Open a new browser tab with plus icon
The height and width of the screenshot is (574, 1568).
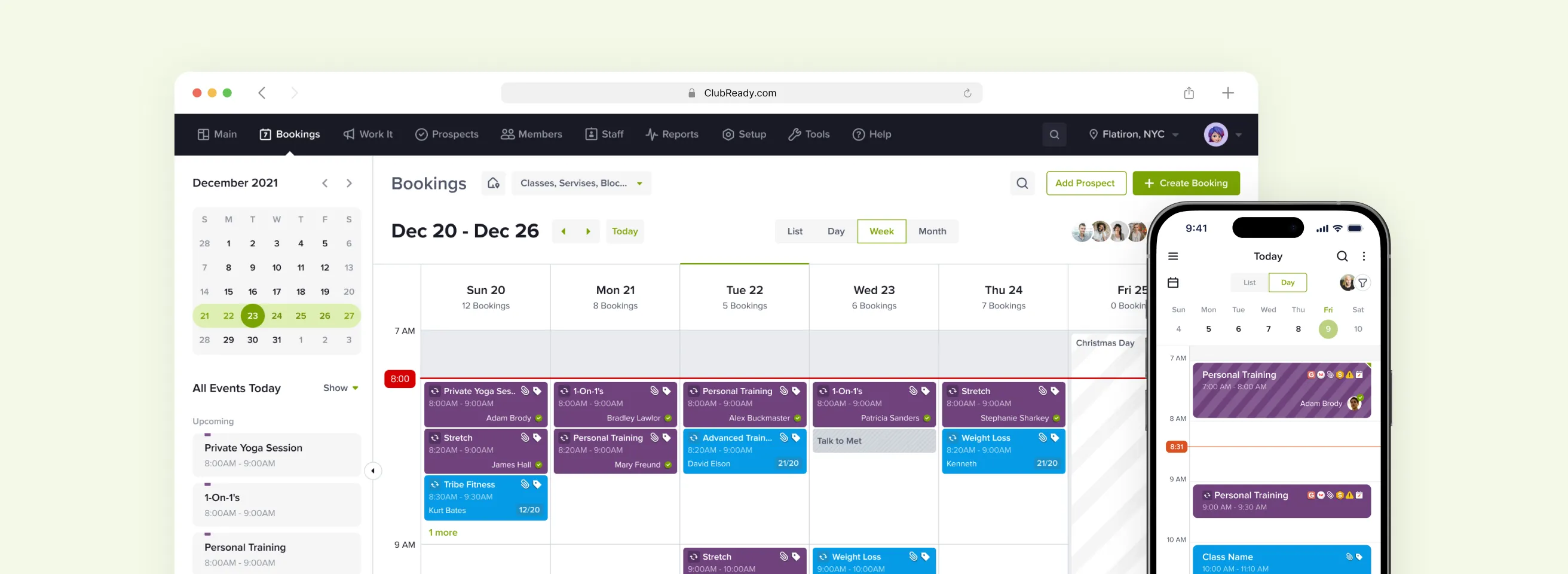[x=1228, y=93]
